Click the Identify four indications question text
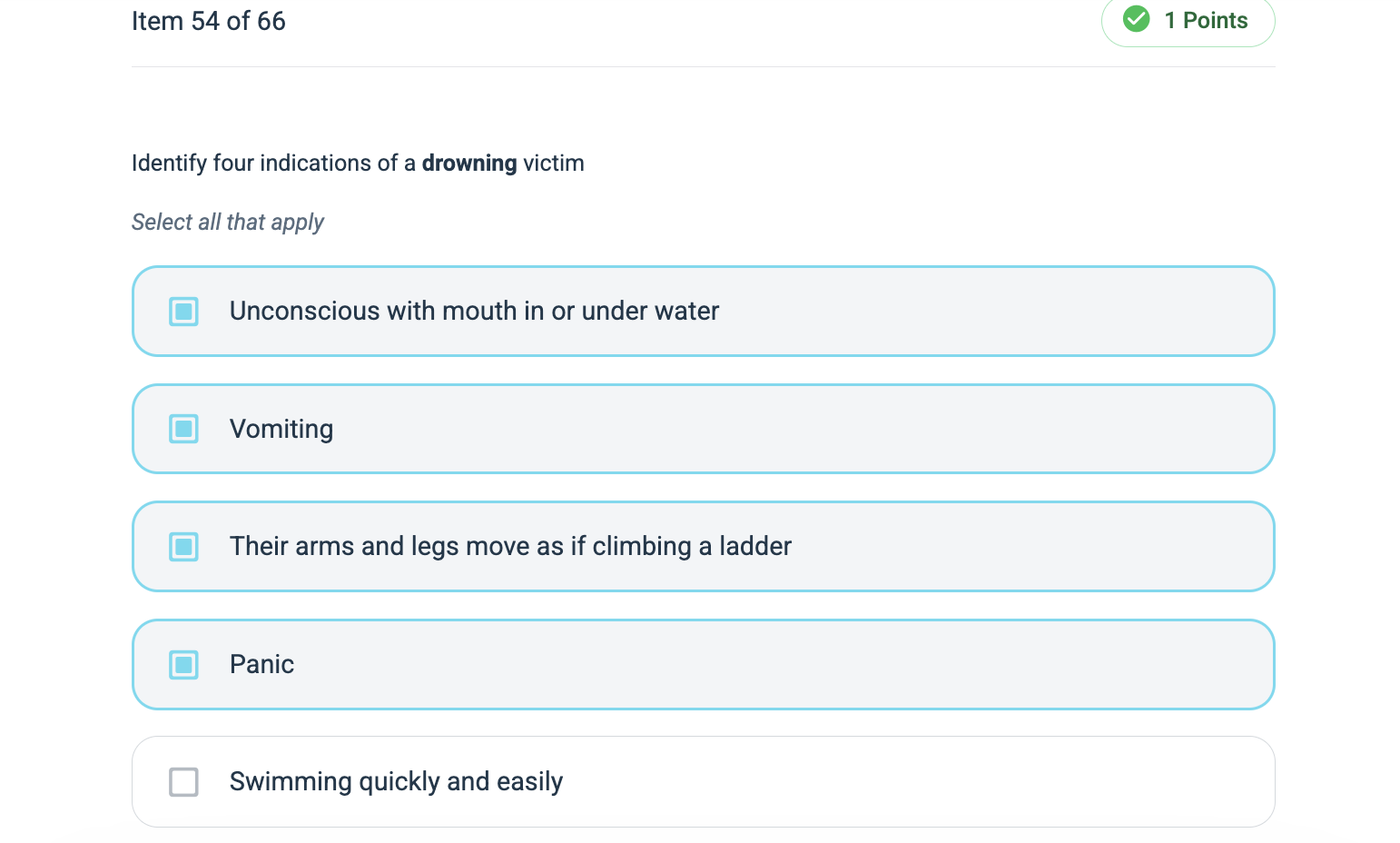This screenshot has height=843, width=1400. pos(358,164)
